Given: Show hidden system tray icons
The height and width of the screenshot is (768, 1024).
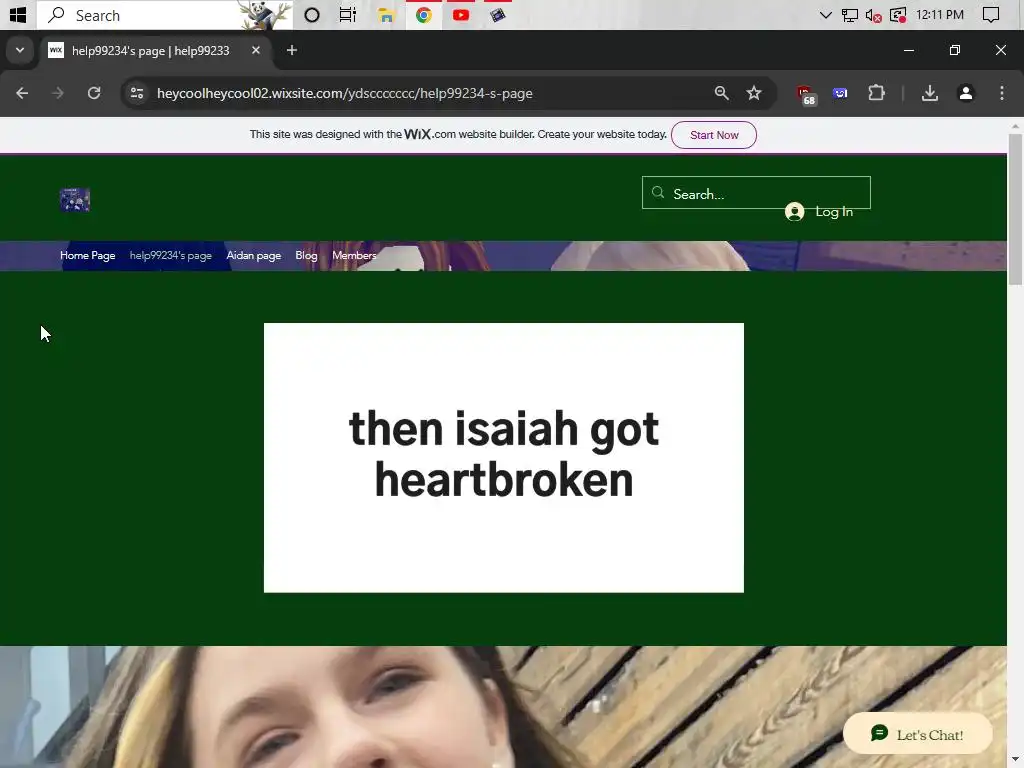Looking at the screenshot, I should tap(825, 15).
